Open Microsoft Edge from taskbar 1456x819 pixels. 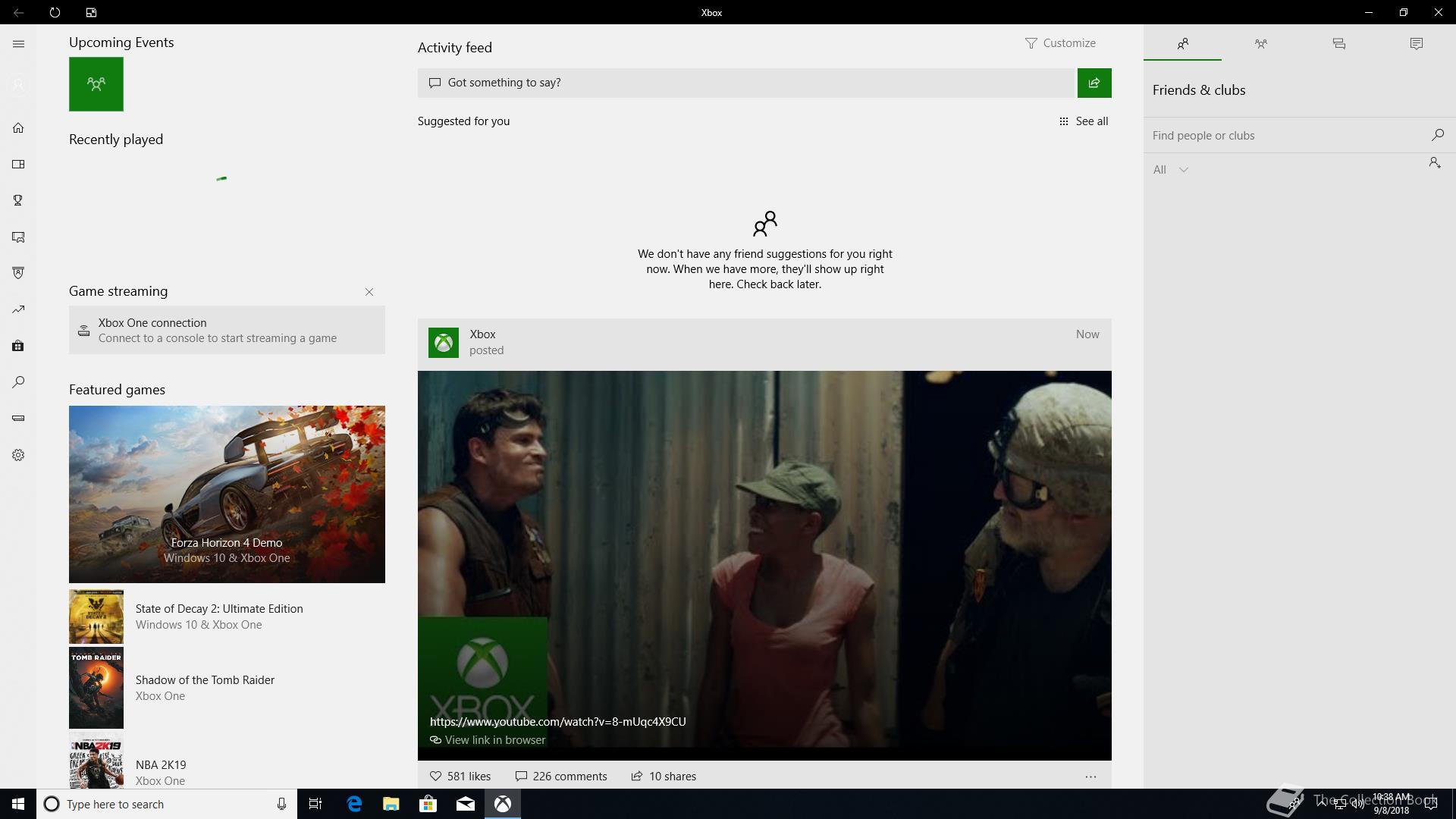354,804
